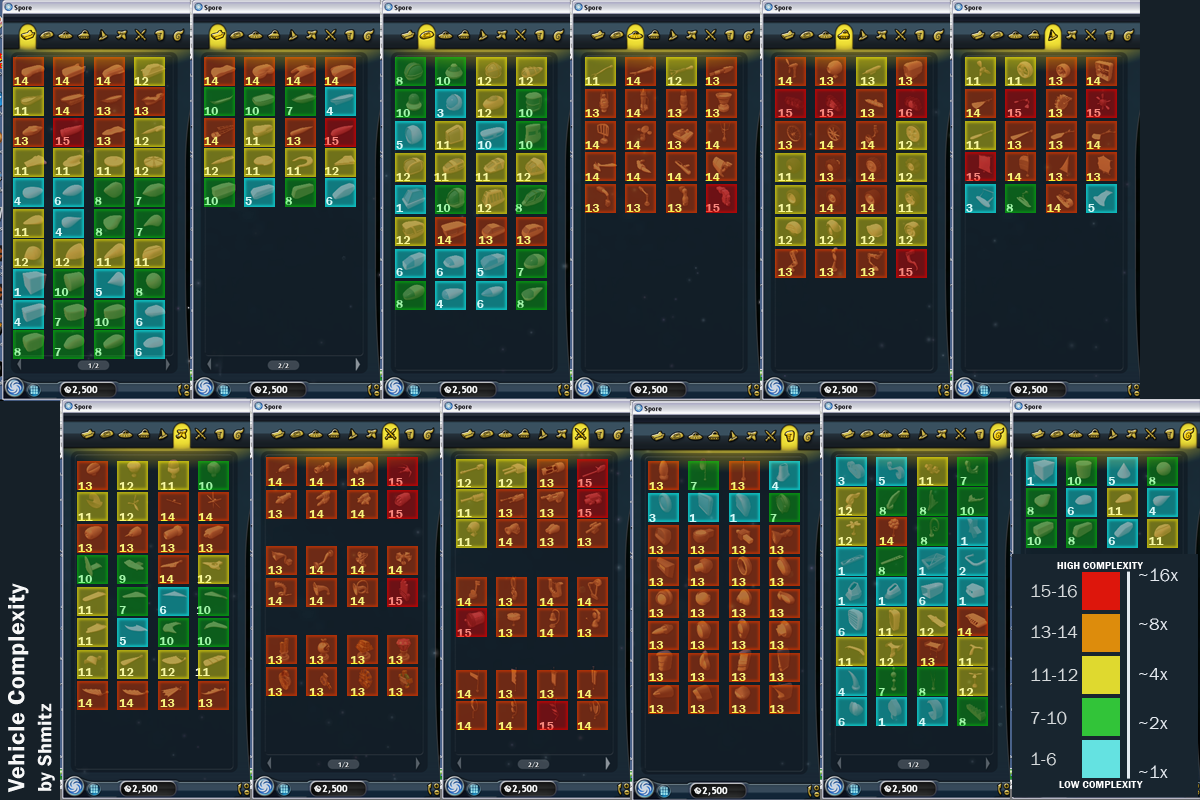
Task: Go to next page in hull window showing 1/2
Action: pos(167,365)
